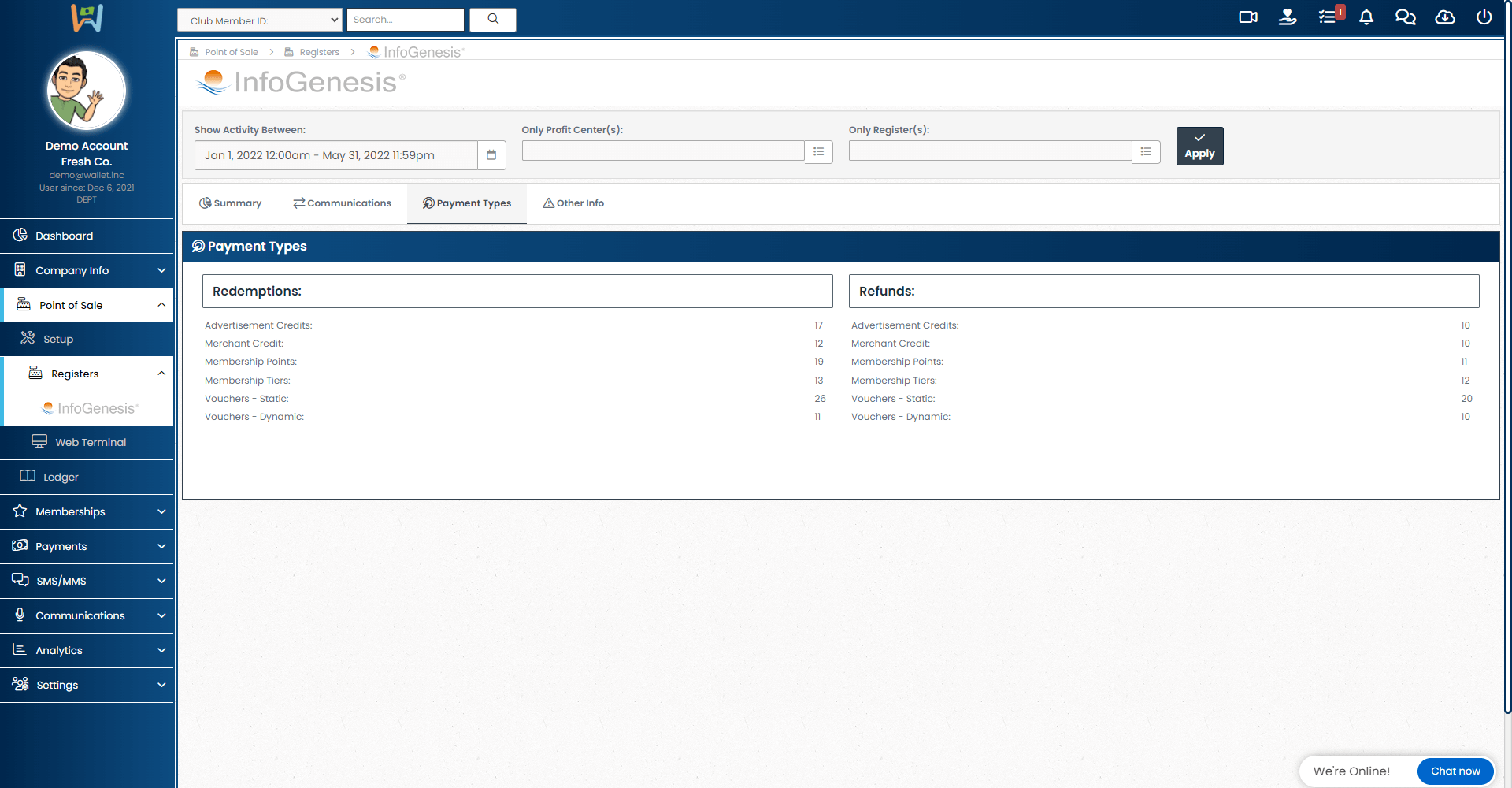
Task: Click the video camera icon in top bar
Action: [1248, 17]
